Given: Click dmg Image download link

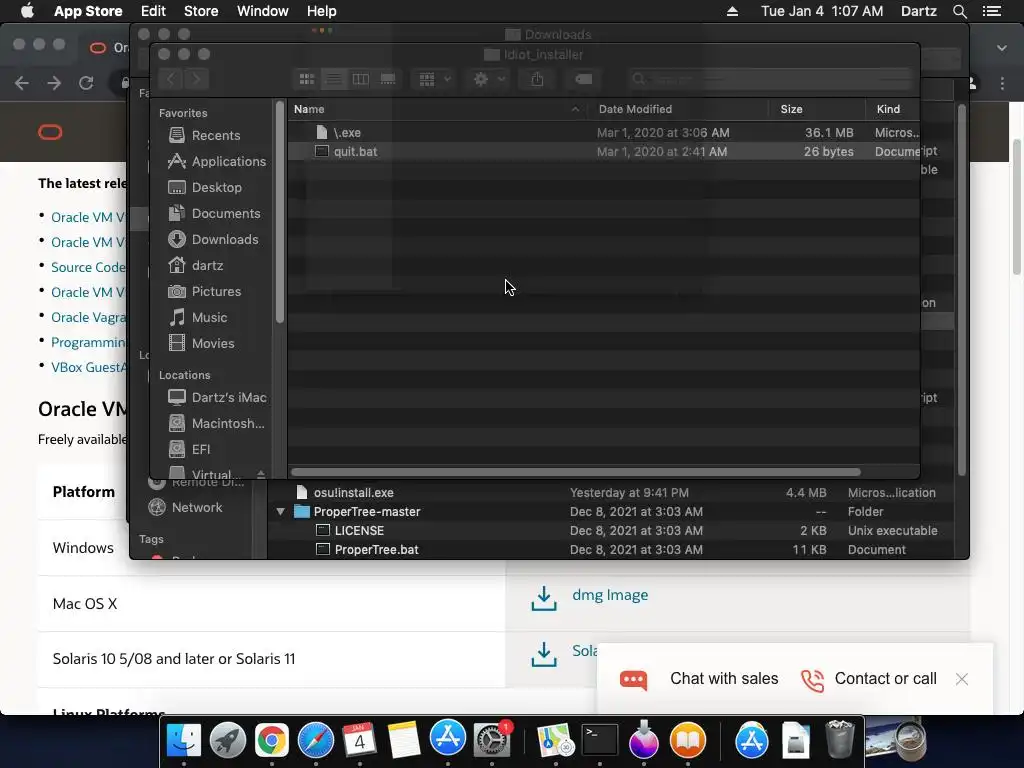Looking at the screenshot, I should [x=610, y=595].
